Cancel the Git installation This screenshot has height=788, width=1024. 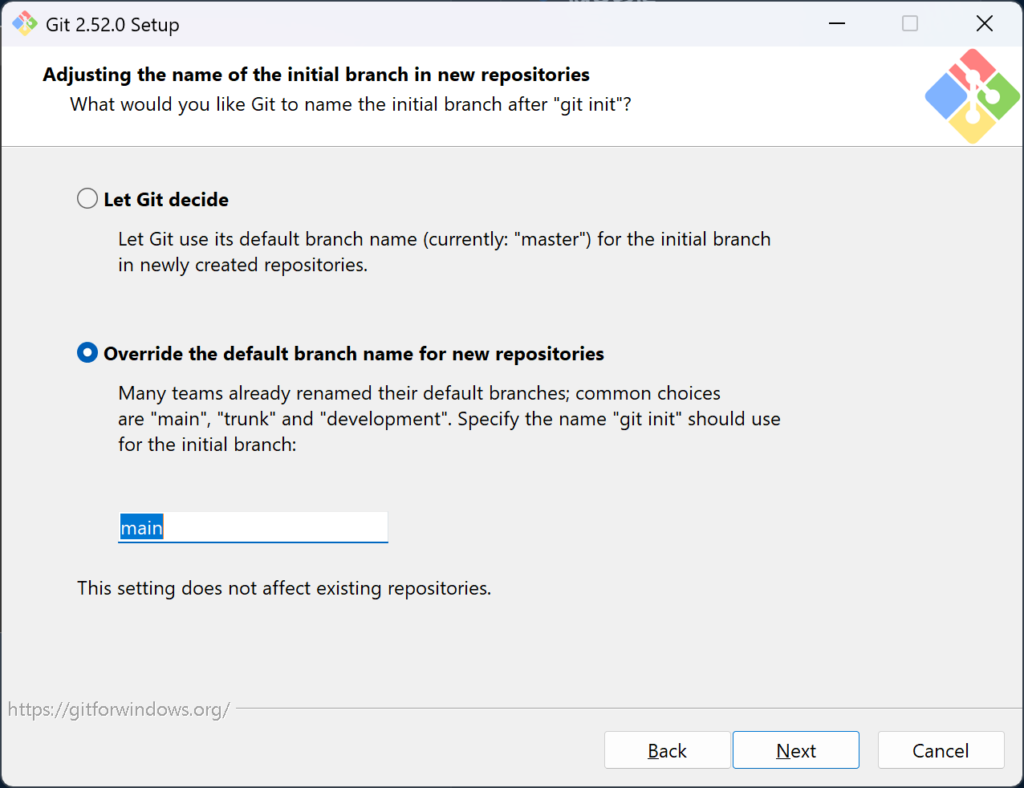pos(940,750)
